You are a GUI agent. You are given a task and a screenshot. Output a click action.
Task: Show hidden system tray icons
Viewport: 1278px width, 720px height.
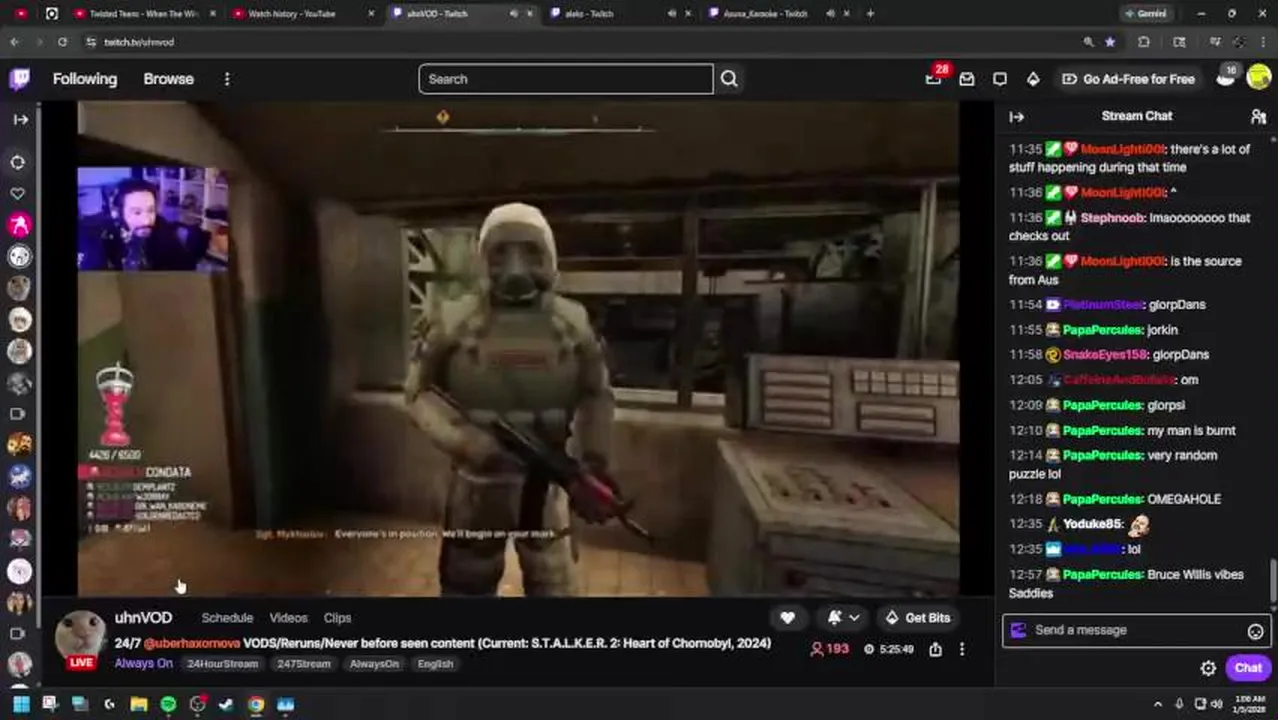click(1158, 704)
